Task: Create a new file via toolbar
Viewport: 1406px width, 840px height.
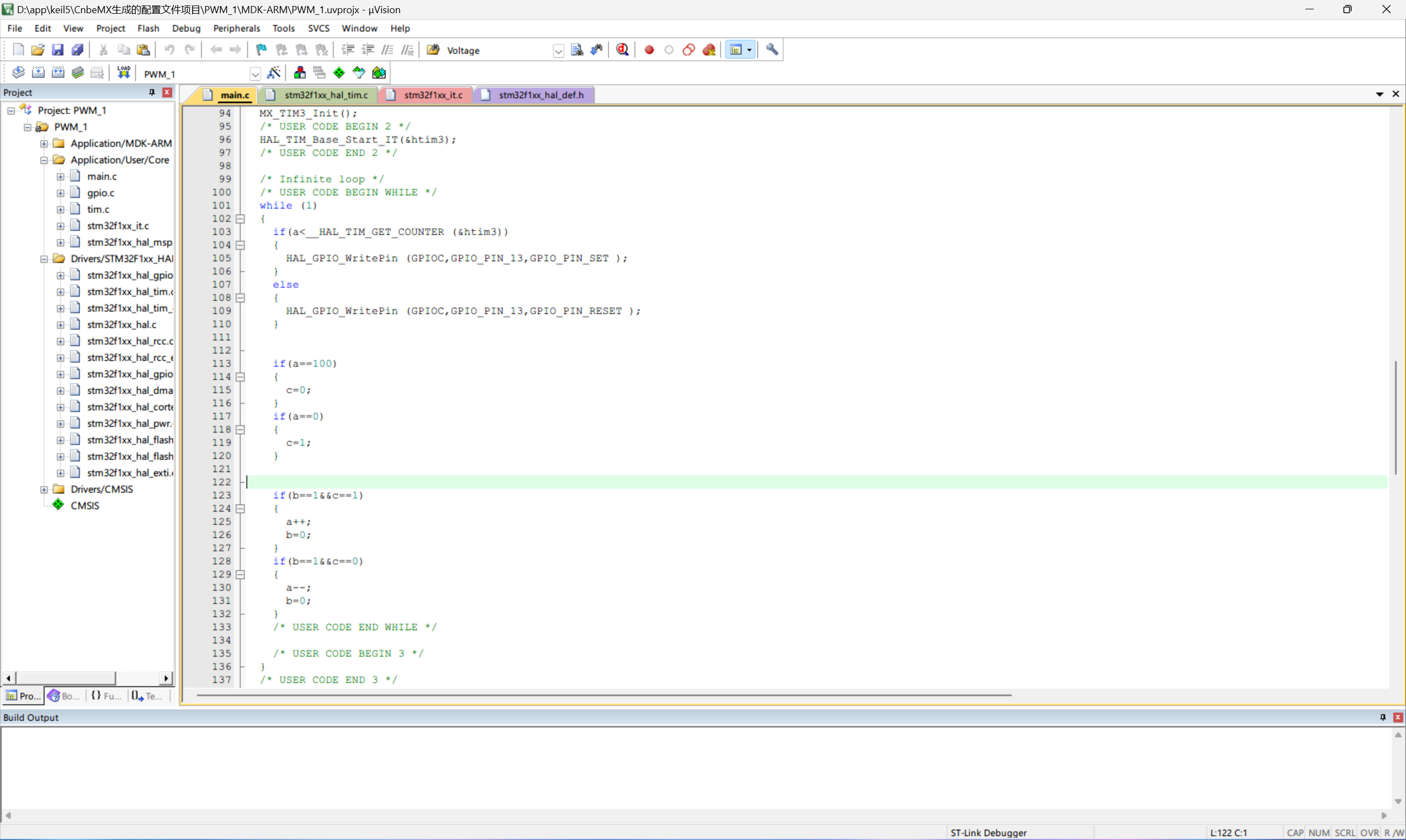Action: pos(18,50)
